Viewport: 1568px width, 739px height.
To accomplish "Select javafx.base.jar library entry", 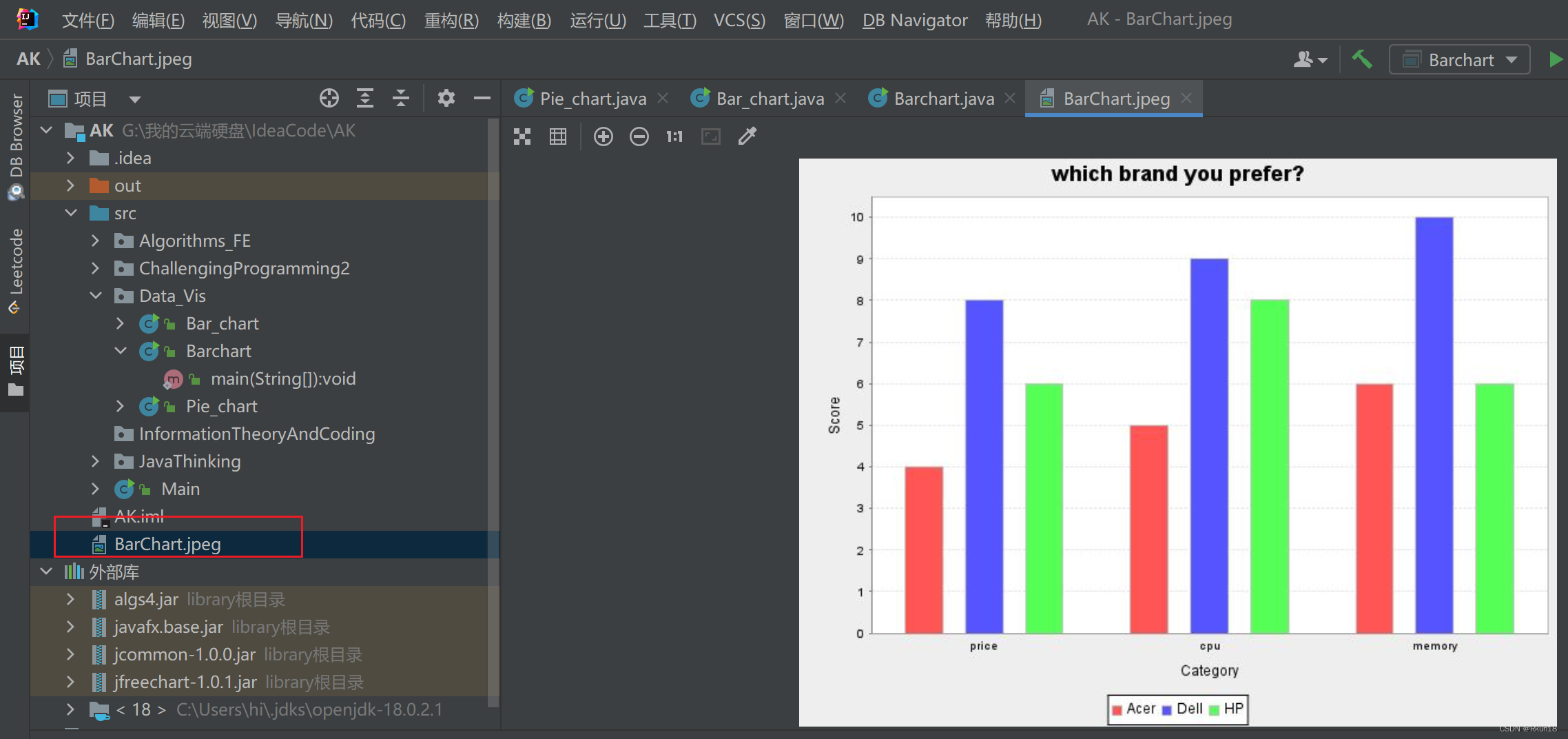I will coord(265,627).
